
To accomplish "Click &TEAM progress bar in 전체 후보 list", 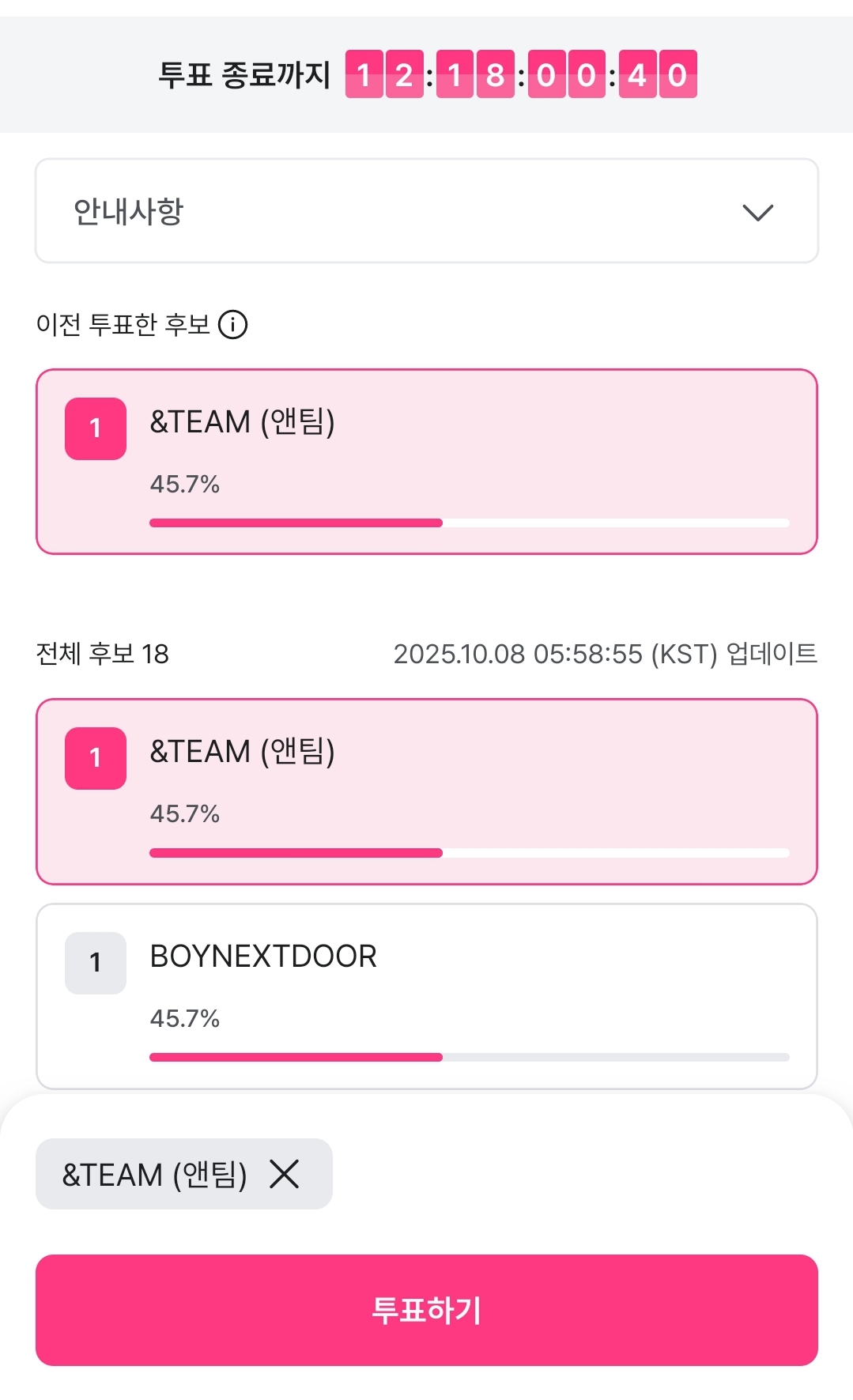I will pyautogui.click(x=469, y=853).
